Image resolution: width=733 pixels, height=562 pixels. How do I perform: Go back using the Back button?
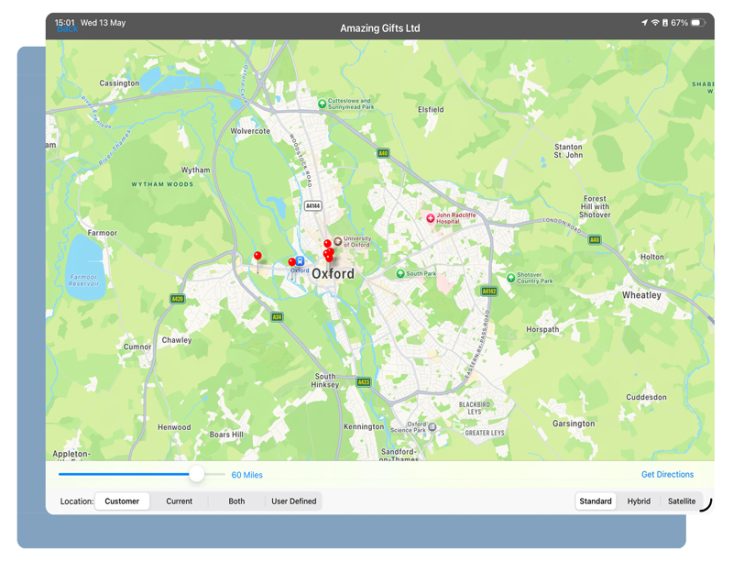[x=67, y=29]
